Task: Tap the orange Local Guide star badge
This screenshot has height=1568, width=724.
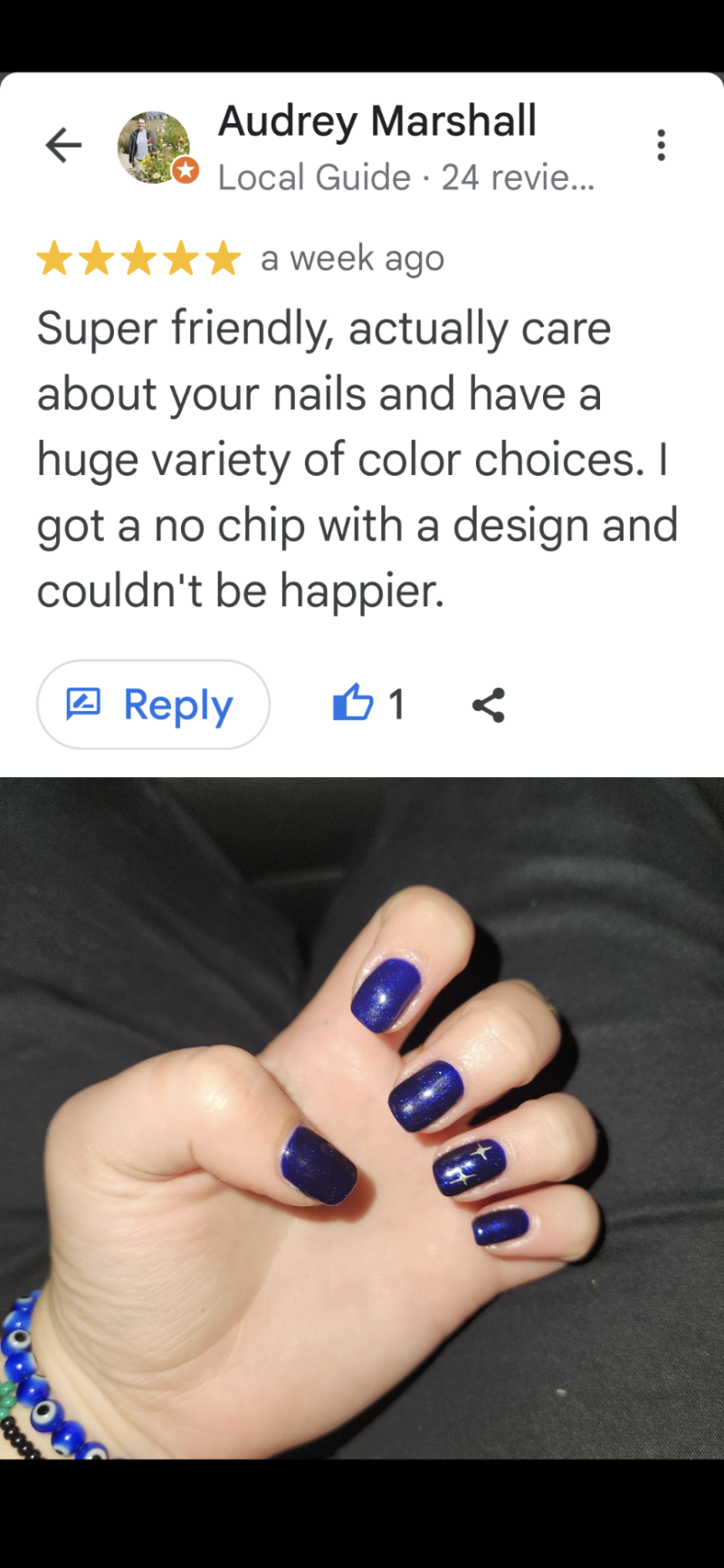Action: tap(186, 170)
